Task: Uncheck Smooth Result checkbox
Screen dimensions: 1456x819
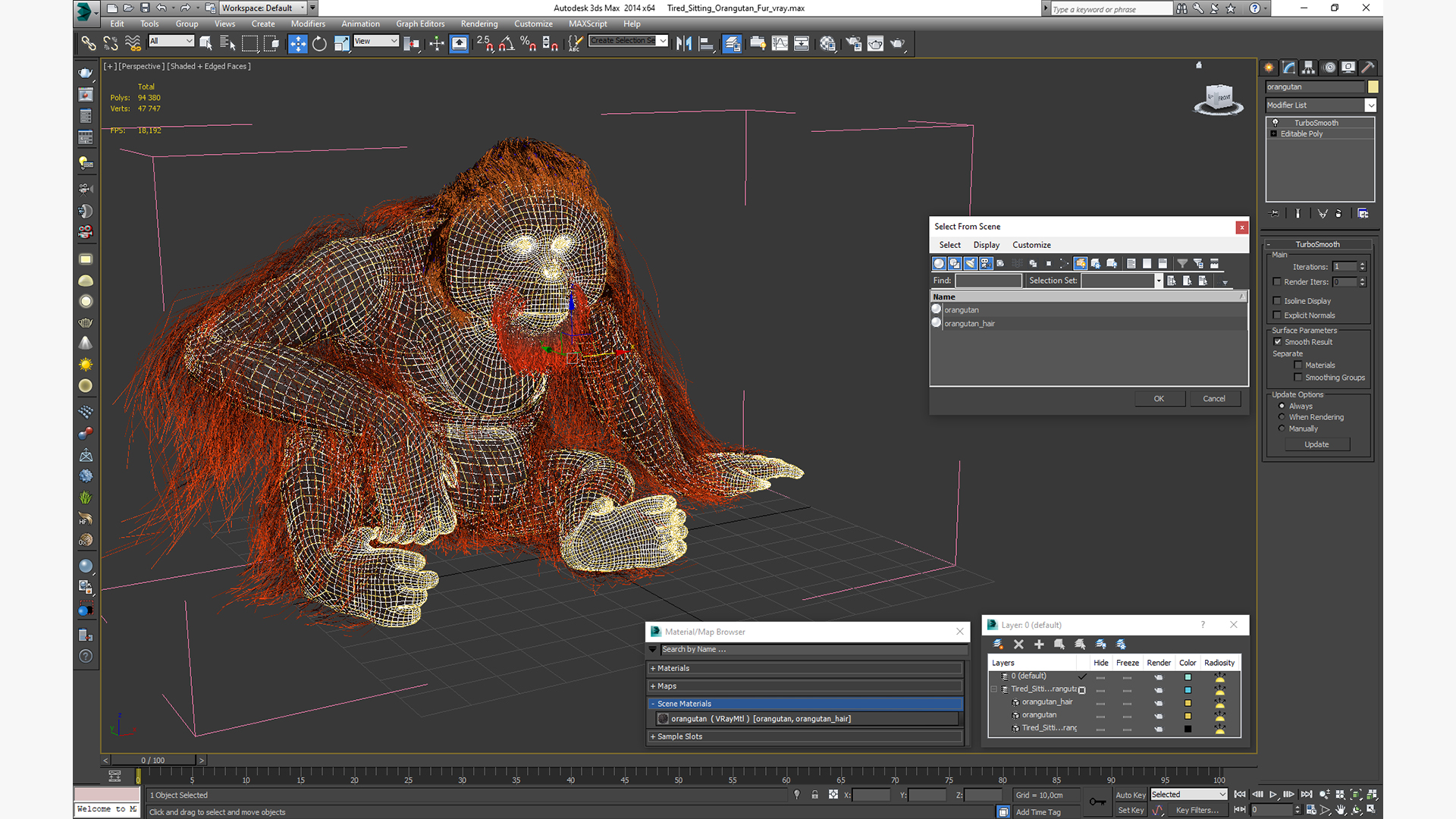Action: [1278, 342]
